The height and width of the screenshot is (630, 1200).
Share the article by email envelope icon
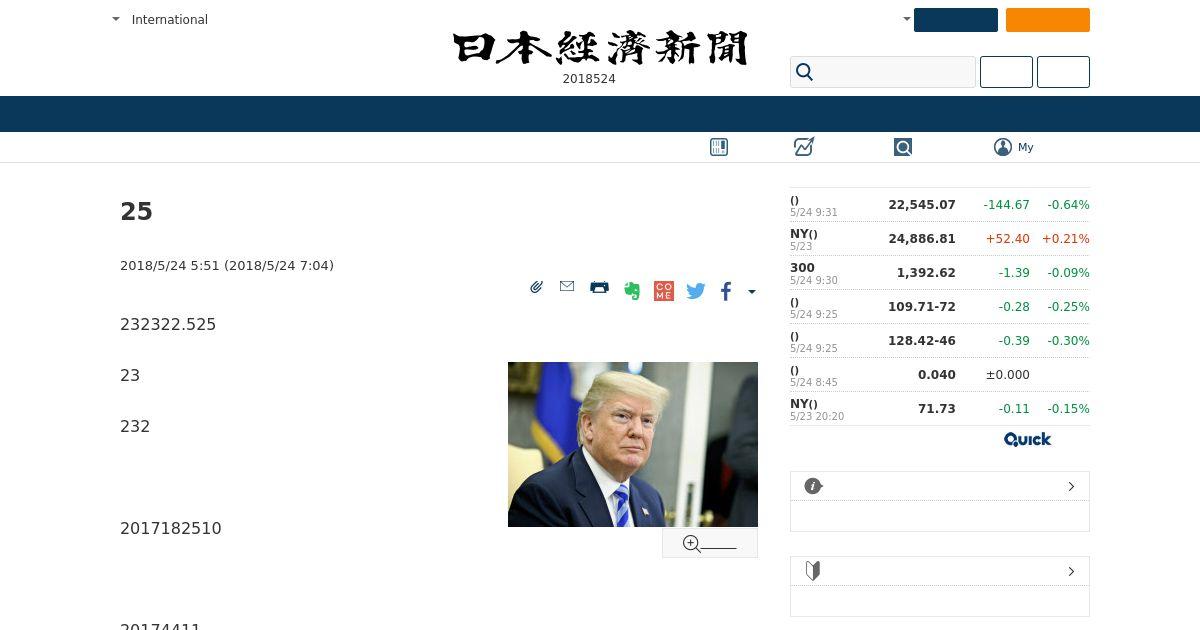[x=567, y=286]
